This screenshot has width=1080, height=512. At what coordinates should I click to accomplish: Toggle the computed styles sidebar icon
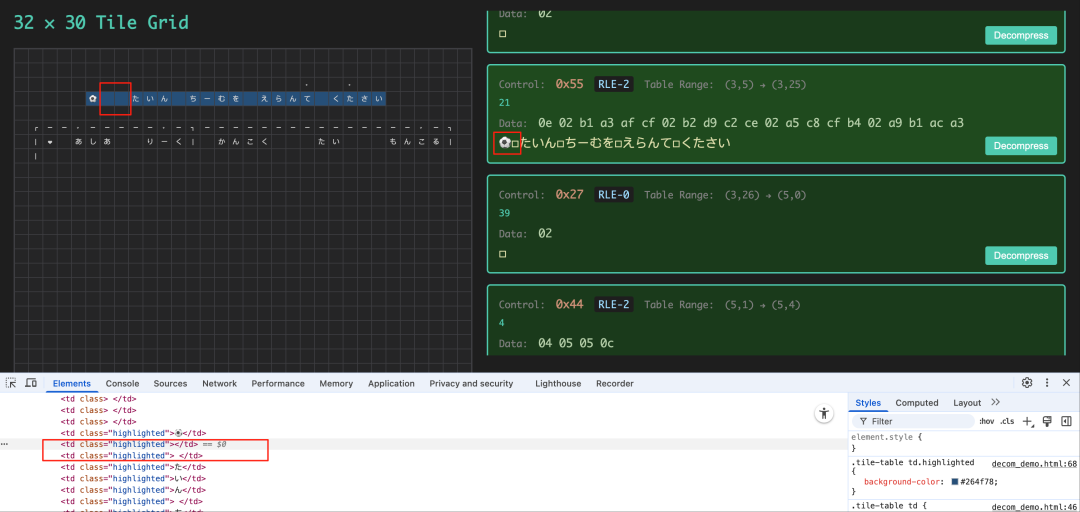(x=1066, y=421)
